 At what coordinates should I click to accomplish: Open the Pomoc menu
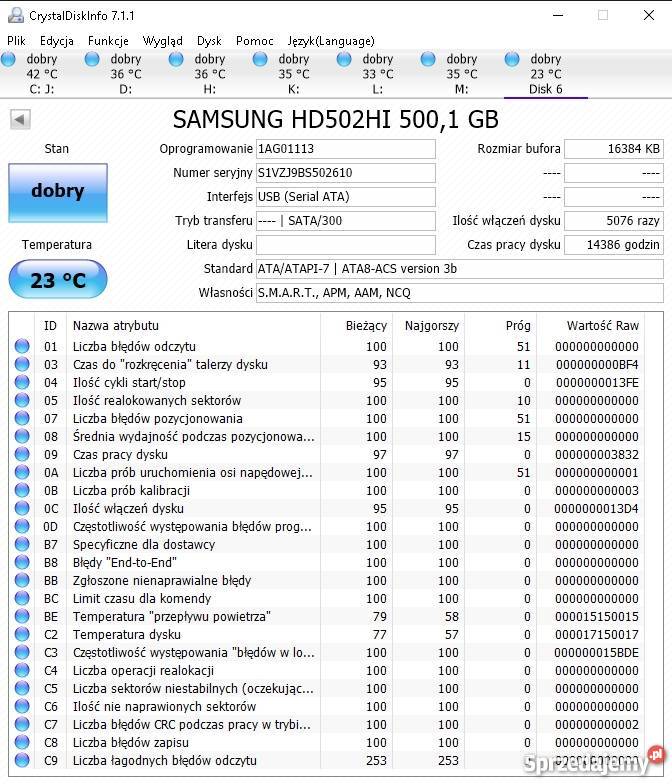click(x=254, y=40)
